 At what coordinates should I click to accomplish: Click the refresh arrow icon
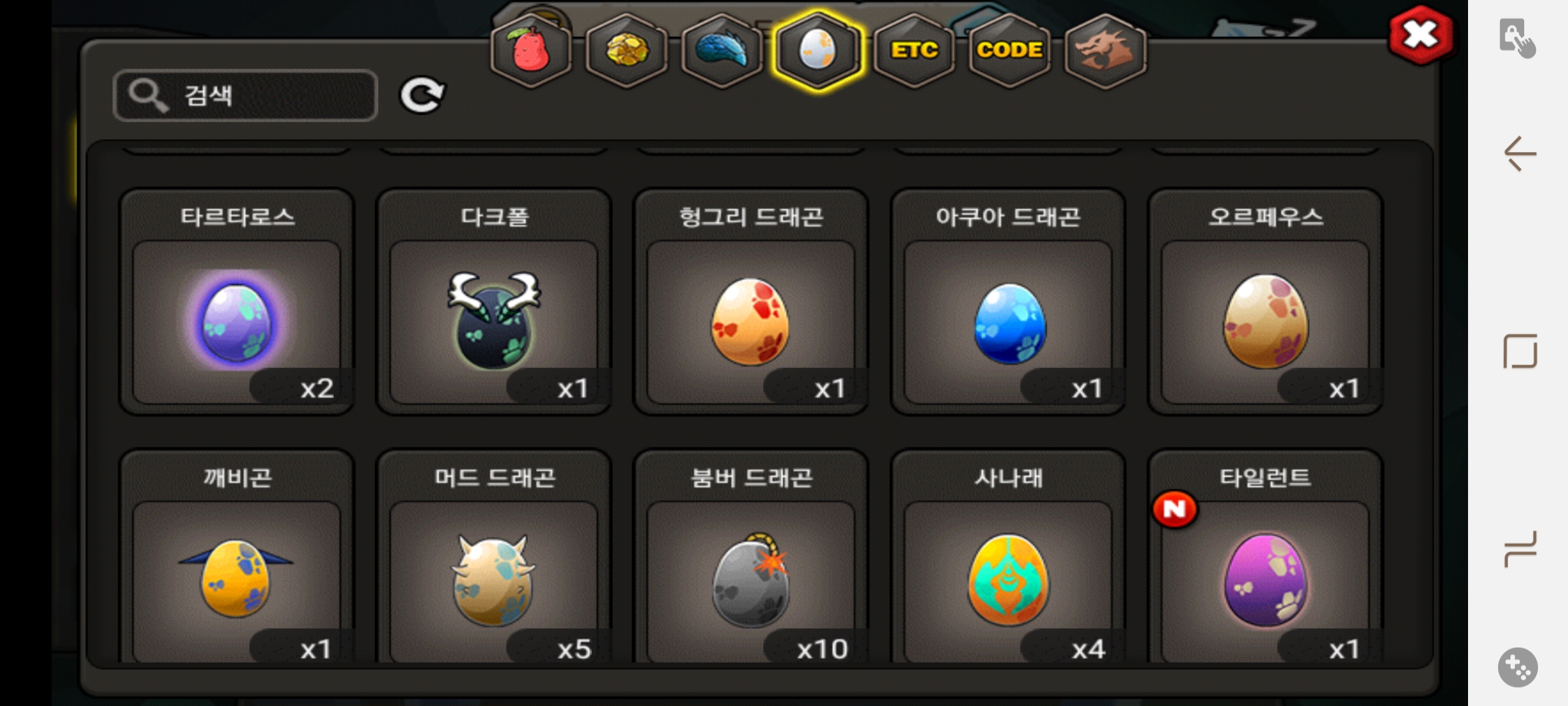click(x=422, y=95)
